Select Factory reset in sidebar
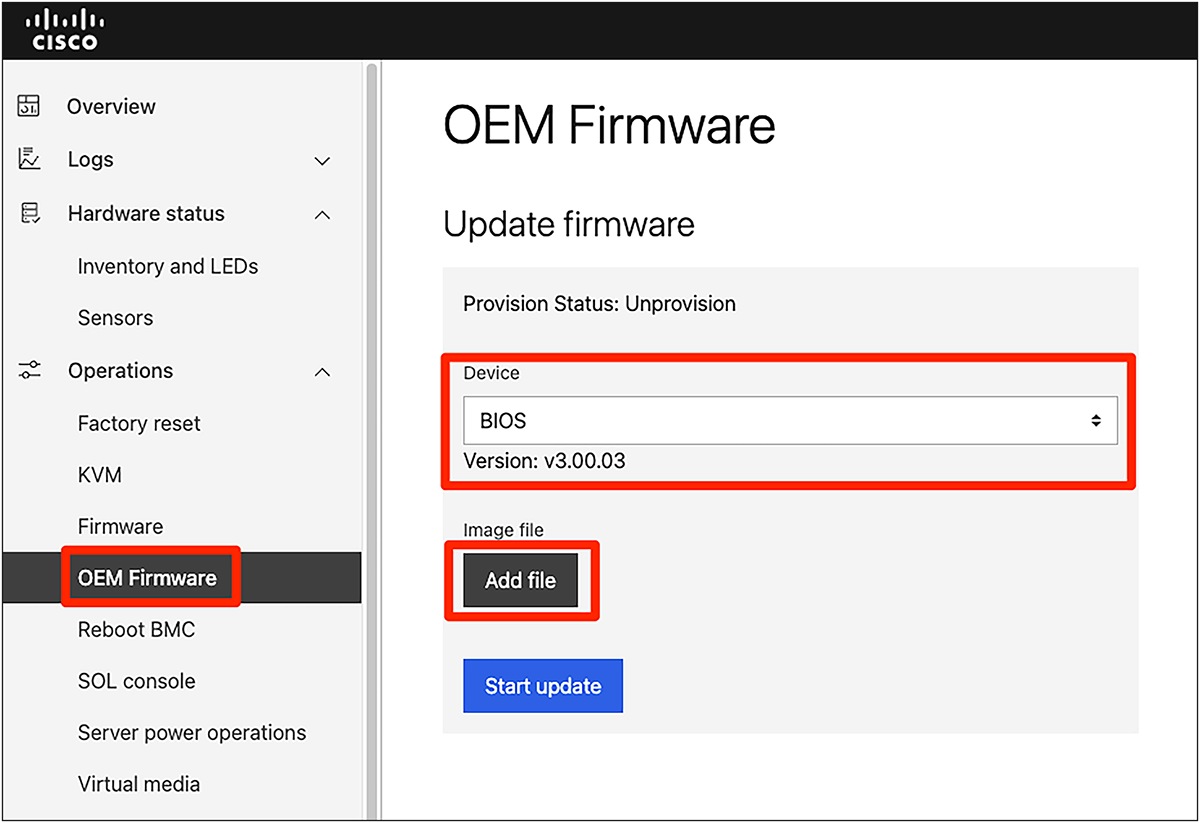1200x823 pixels. (139, 424)
